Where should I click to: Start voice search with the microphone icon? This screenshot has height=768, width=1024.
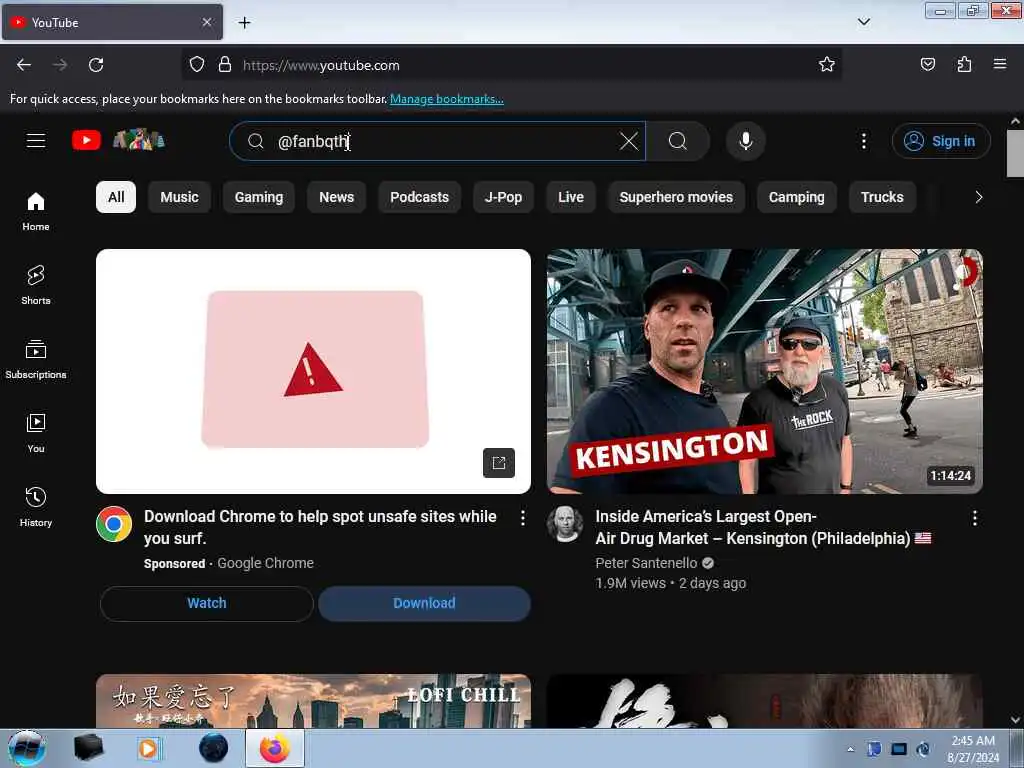point(745,141)
